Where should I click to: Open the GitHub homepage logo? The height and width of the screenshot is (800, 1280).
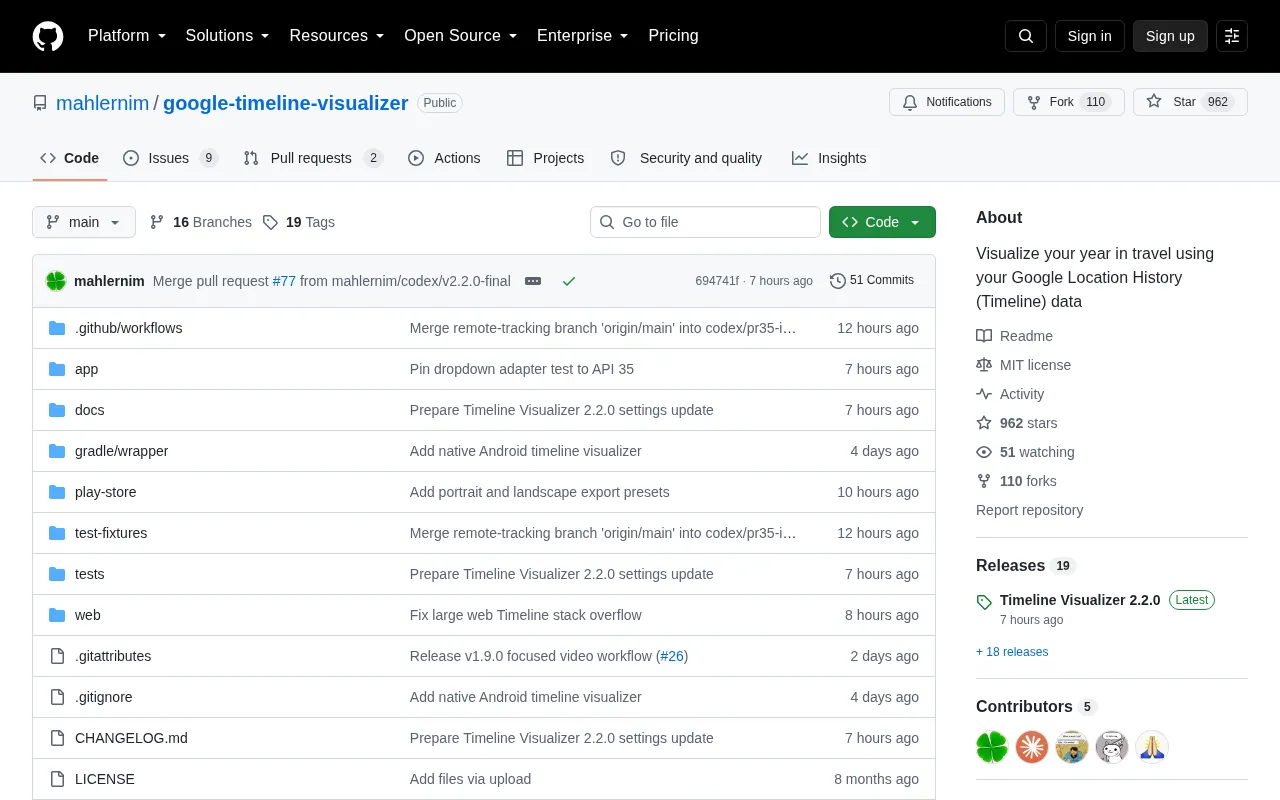[48, 36]
